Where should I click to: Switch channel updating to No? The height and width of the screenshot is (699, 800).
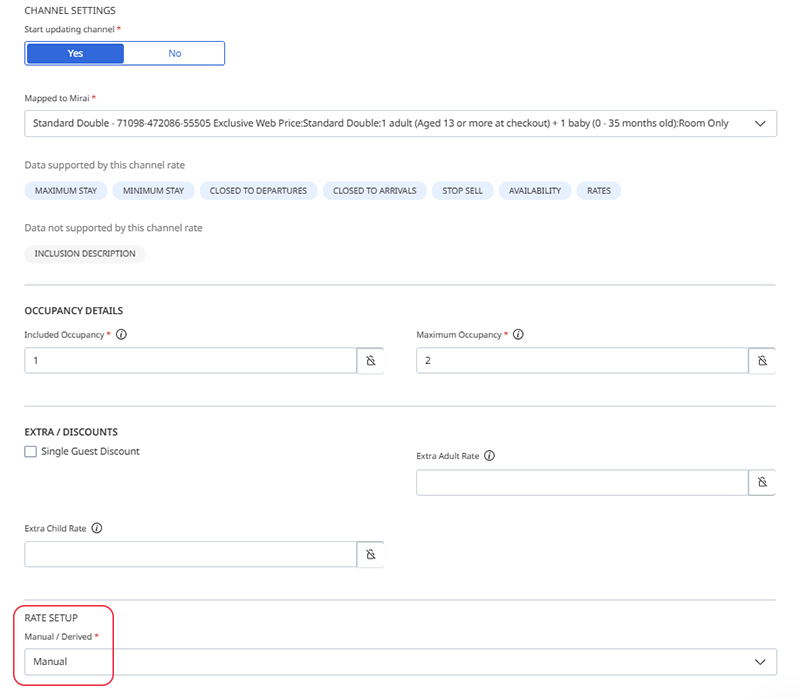174,52
